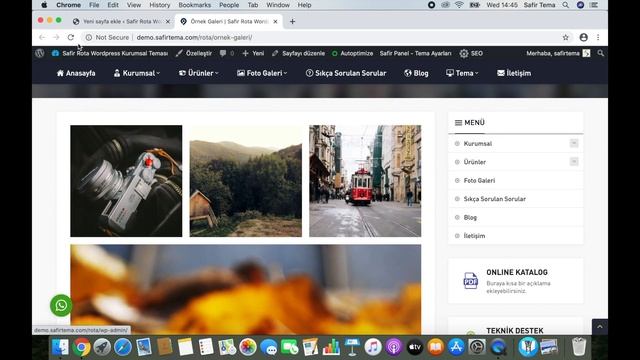Open SEO item in admin bar
Screen dimensions: 640x360
[x=471, y=53]
